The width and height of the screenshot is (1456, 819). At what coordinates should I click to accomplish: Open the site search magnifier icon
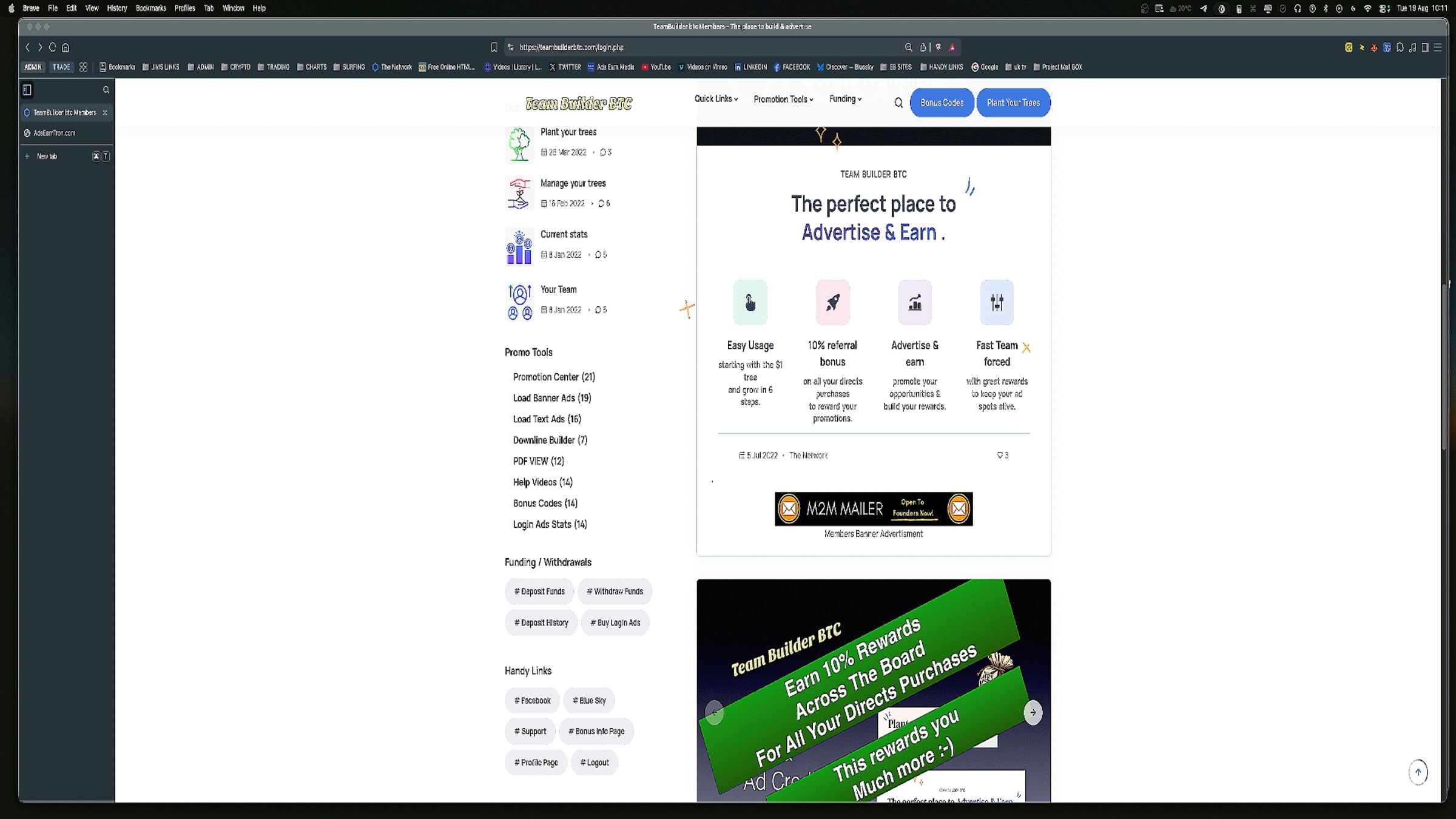coord(898,103)
